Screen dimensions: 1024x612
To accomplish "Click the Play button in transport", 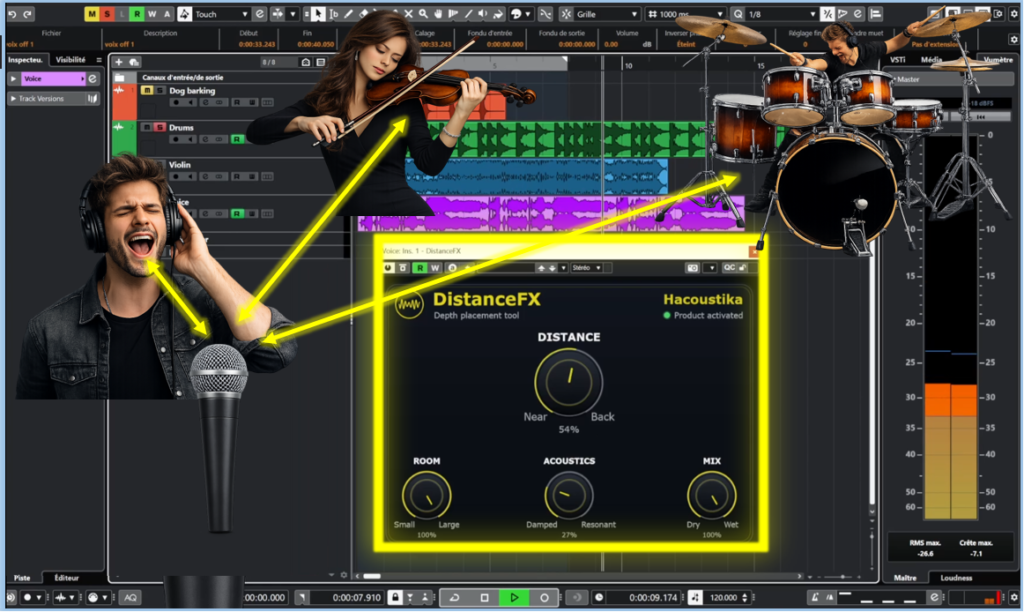I will [x=514, y=597].
